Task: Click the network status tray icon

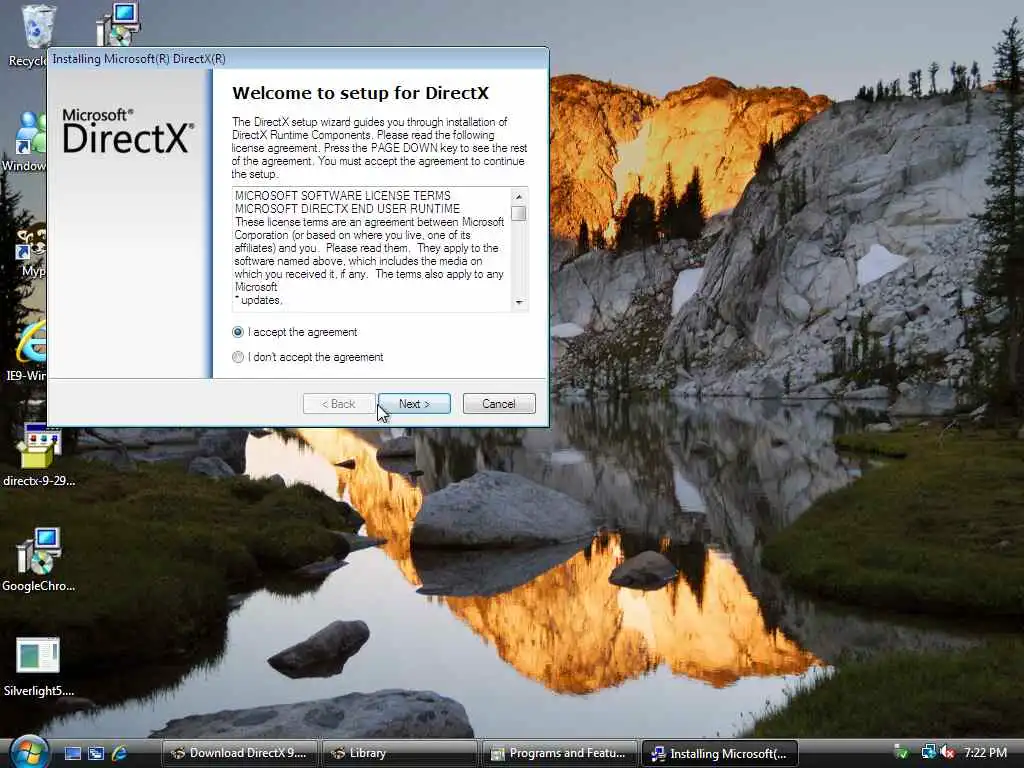Action: pyautogui.click(x=928, y=752)
